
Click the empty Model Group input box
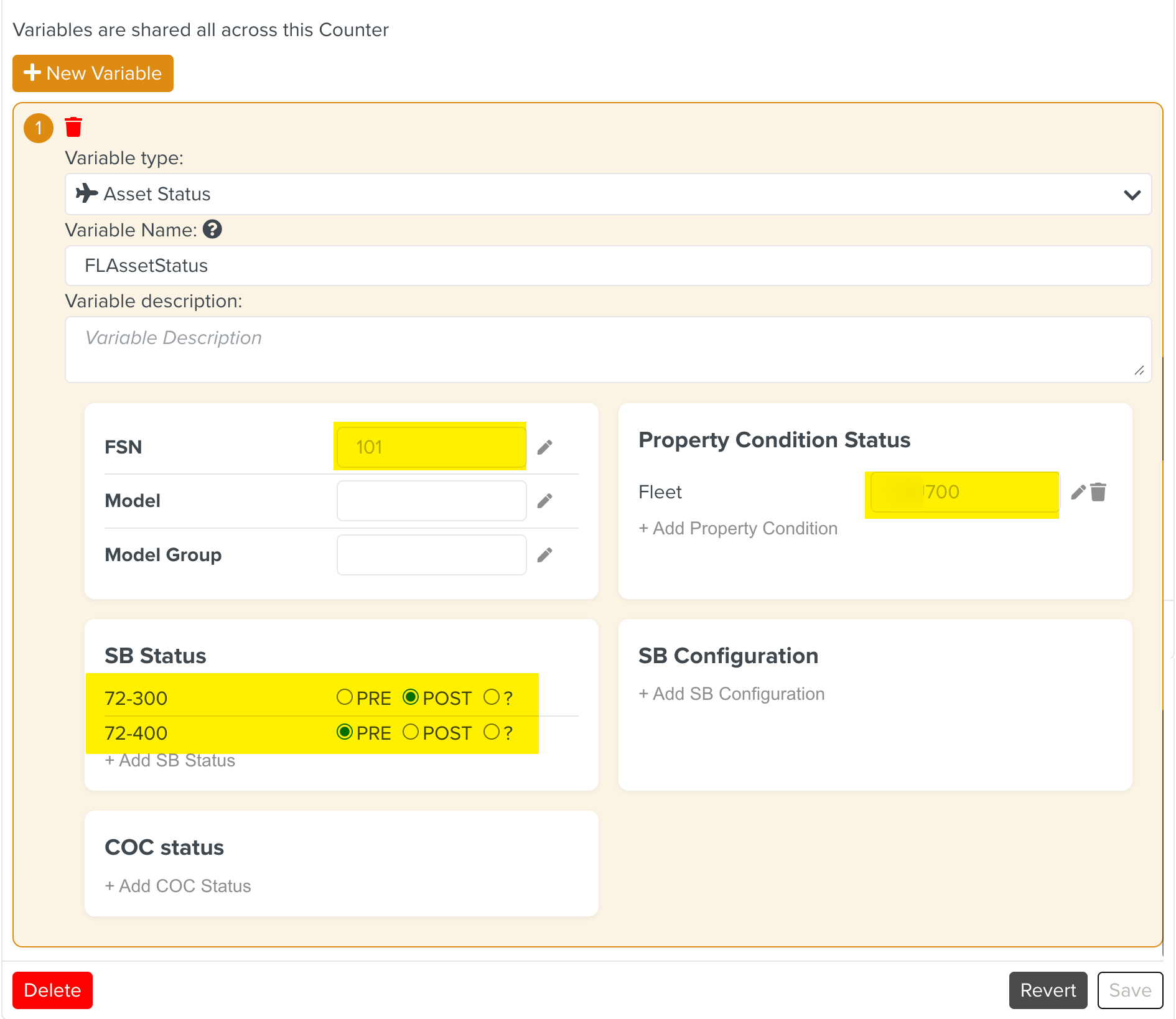pyautogui.click(x=431, y=555)
